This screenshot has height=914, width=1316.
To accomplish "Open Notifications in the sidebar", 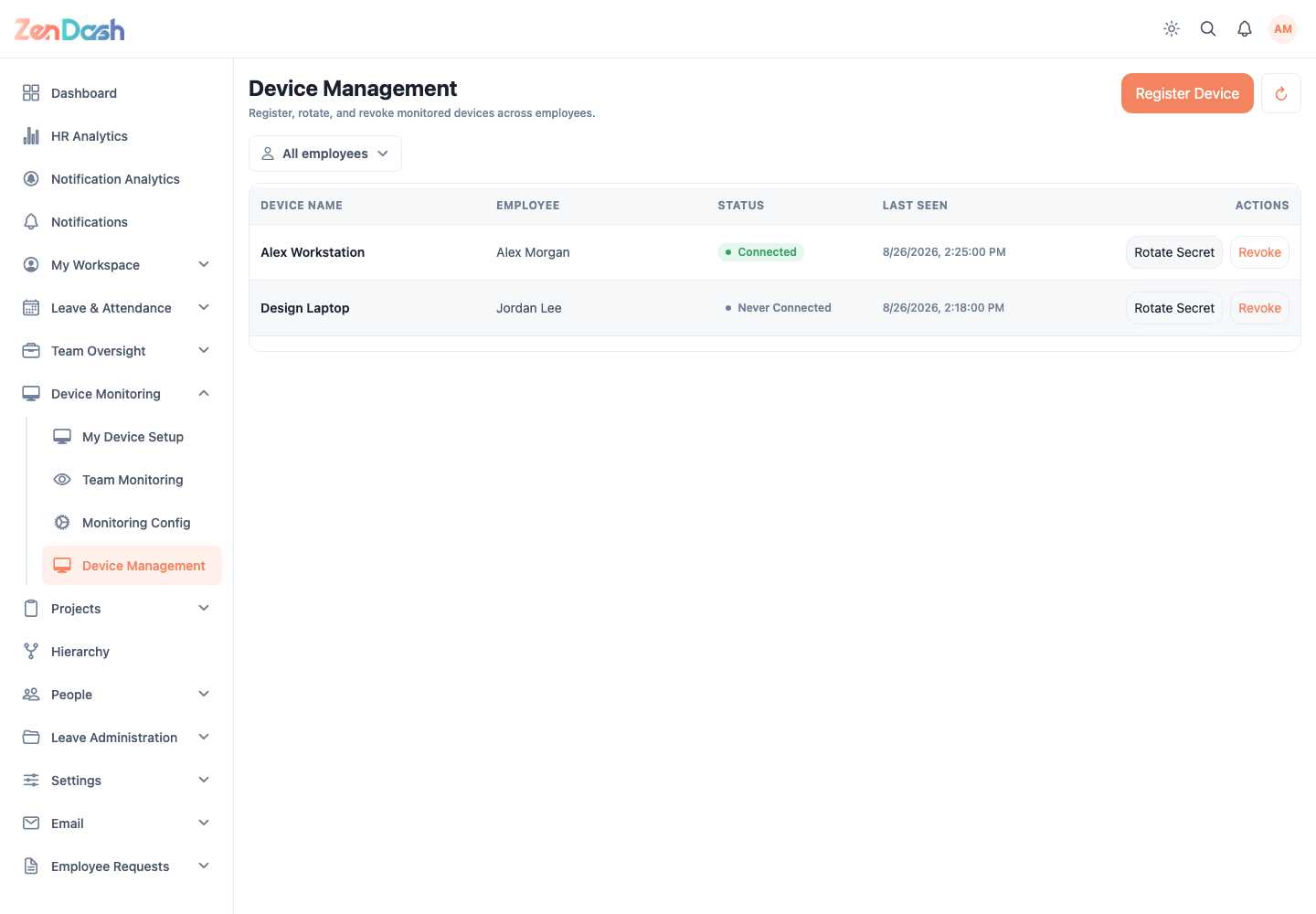I will [117, 221].
